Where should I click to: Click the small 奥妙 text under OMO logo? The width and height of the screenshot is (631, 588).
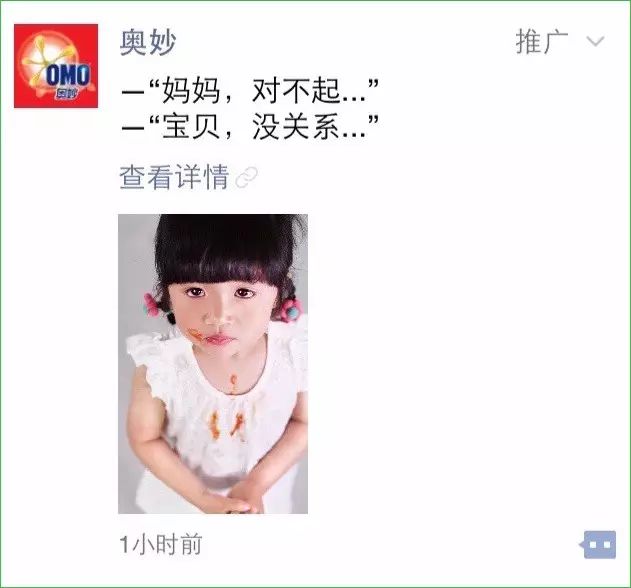point(65,93)
